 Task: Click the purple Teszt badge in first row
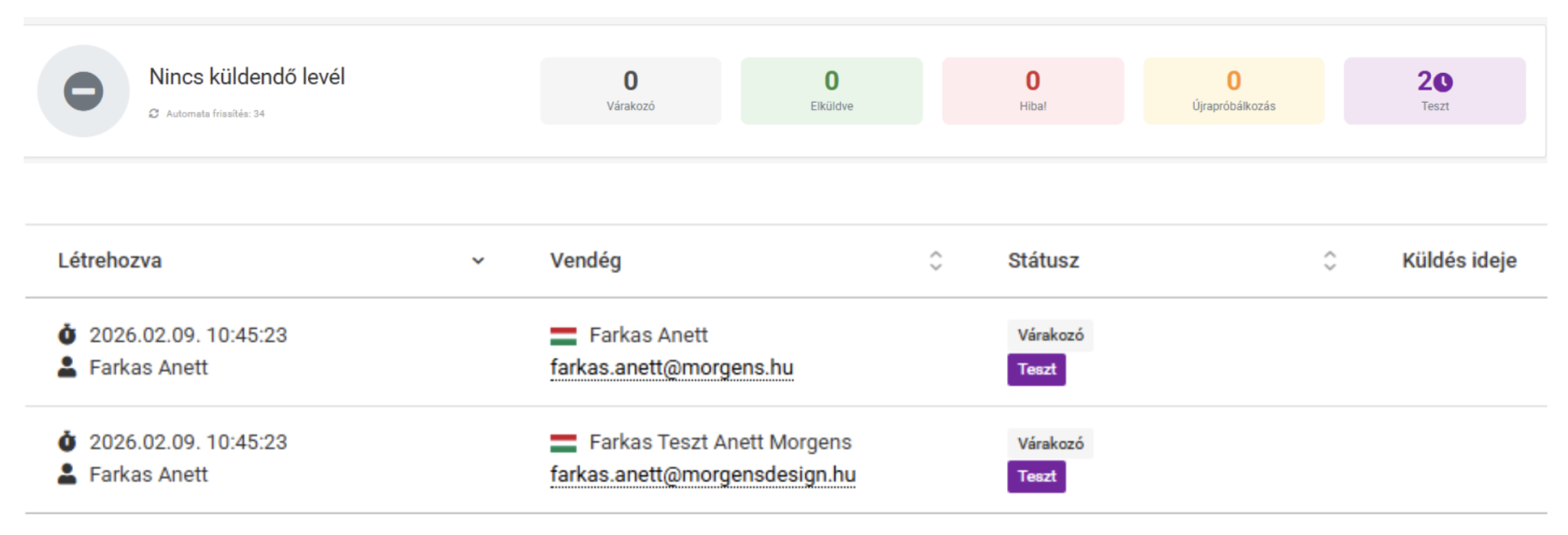coord(1036,370)
